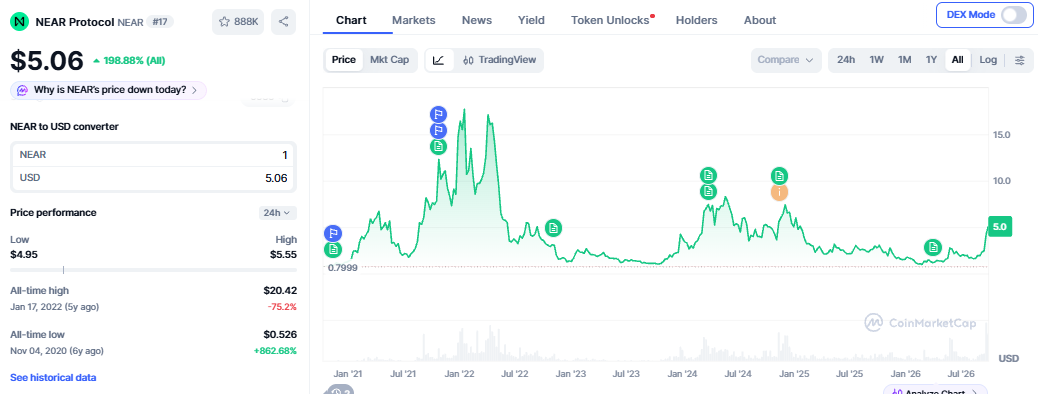The height and width of the screenshot is (394, 1038).
Task: Click the NEAR Protocol logo icon
Action: tap(20, 22)
